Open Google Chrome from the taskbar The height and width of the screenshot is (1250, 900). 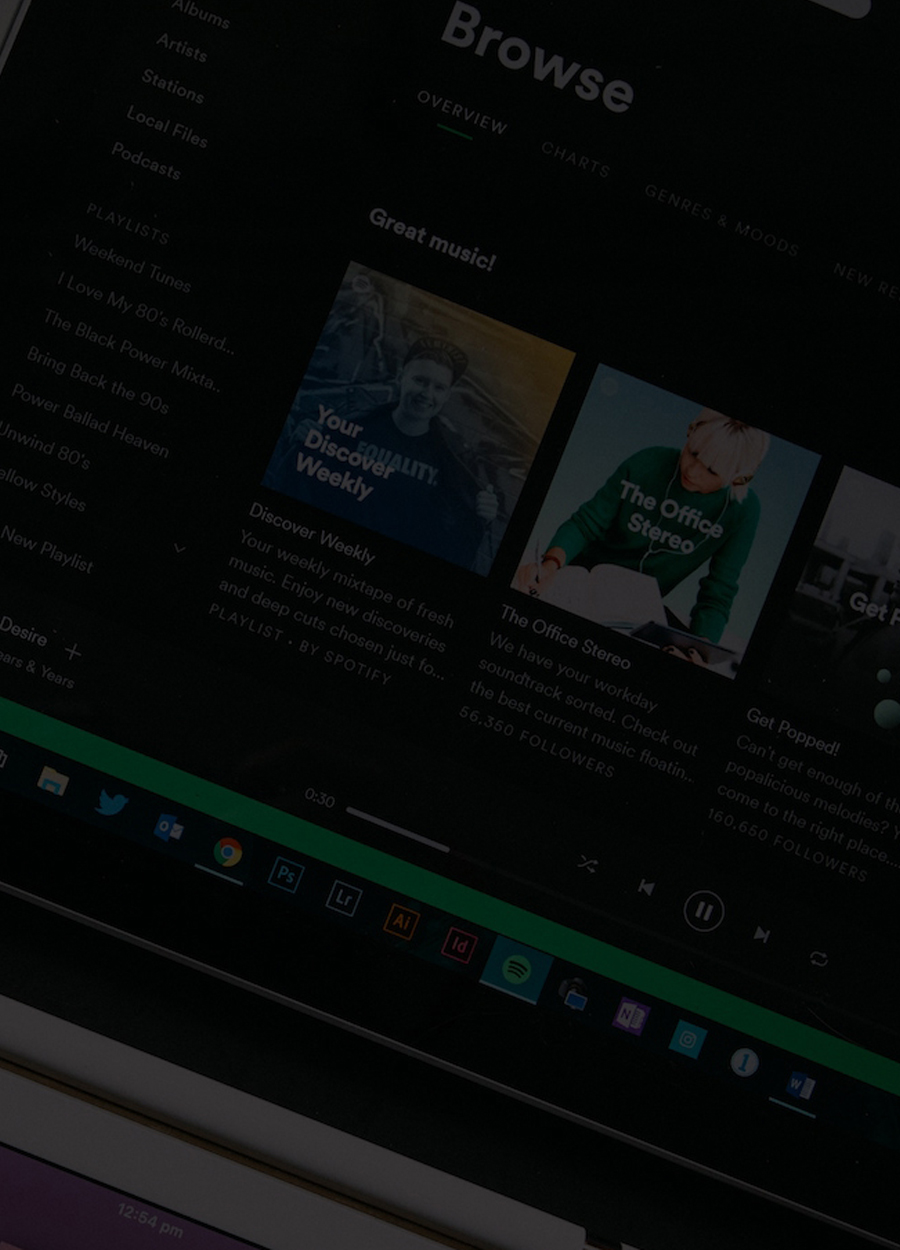click(x=227, y=852)
